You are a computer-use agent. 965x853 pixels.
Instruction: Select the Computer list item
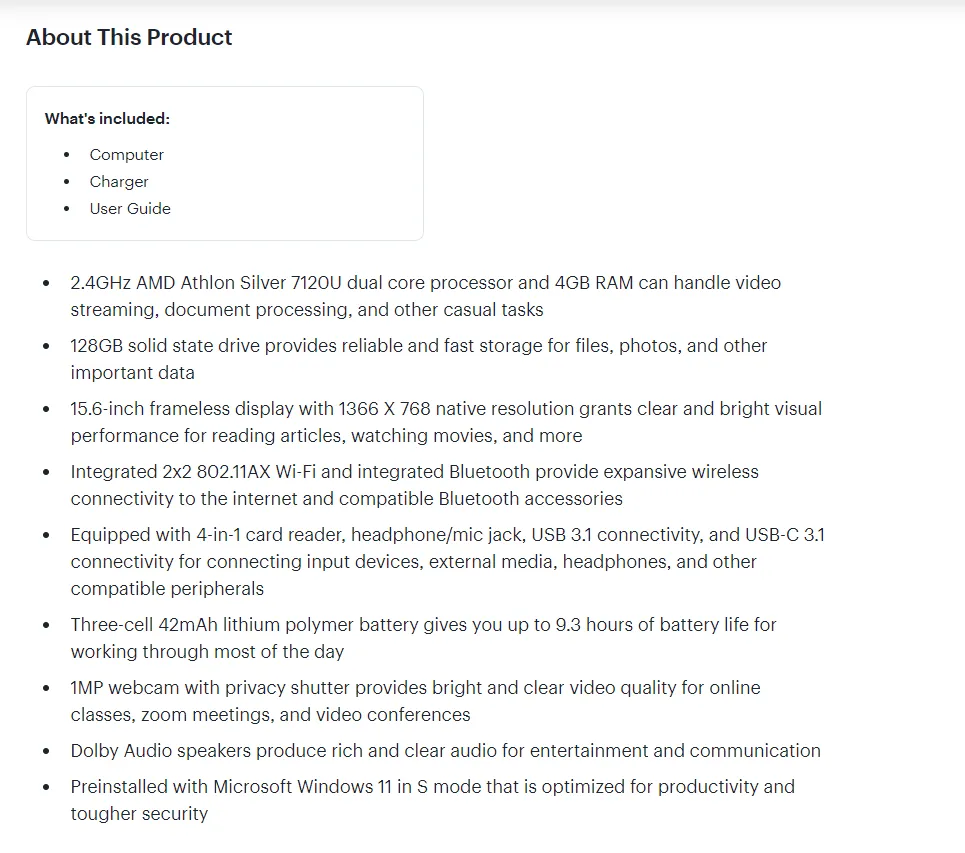click(127, 154)
